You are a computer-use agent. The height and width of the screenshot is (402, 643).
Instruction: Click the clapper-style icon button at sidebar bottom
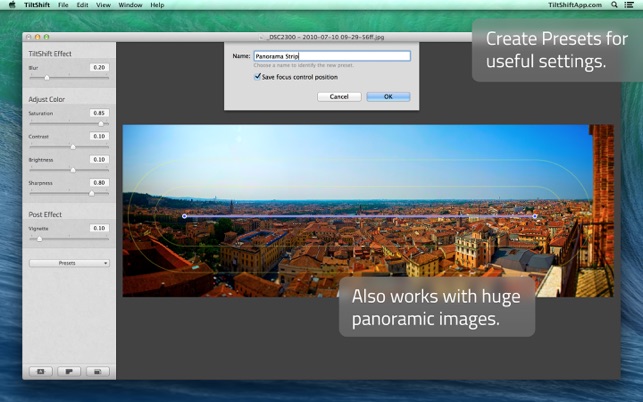(98, 371)
